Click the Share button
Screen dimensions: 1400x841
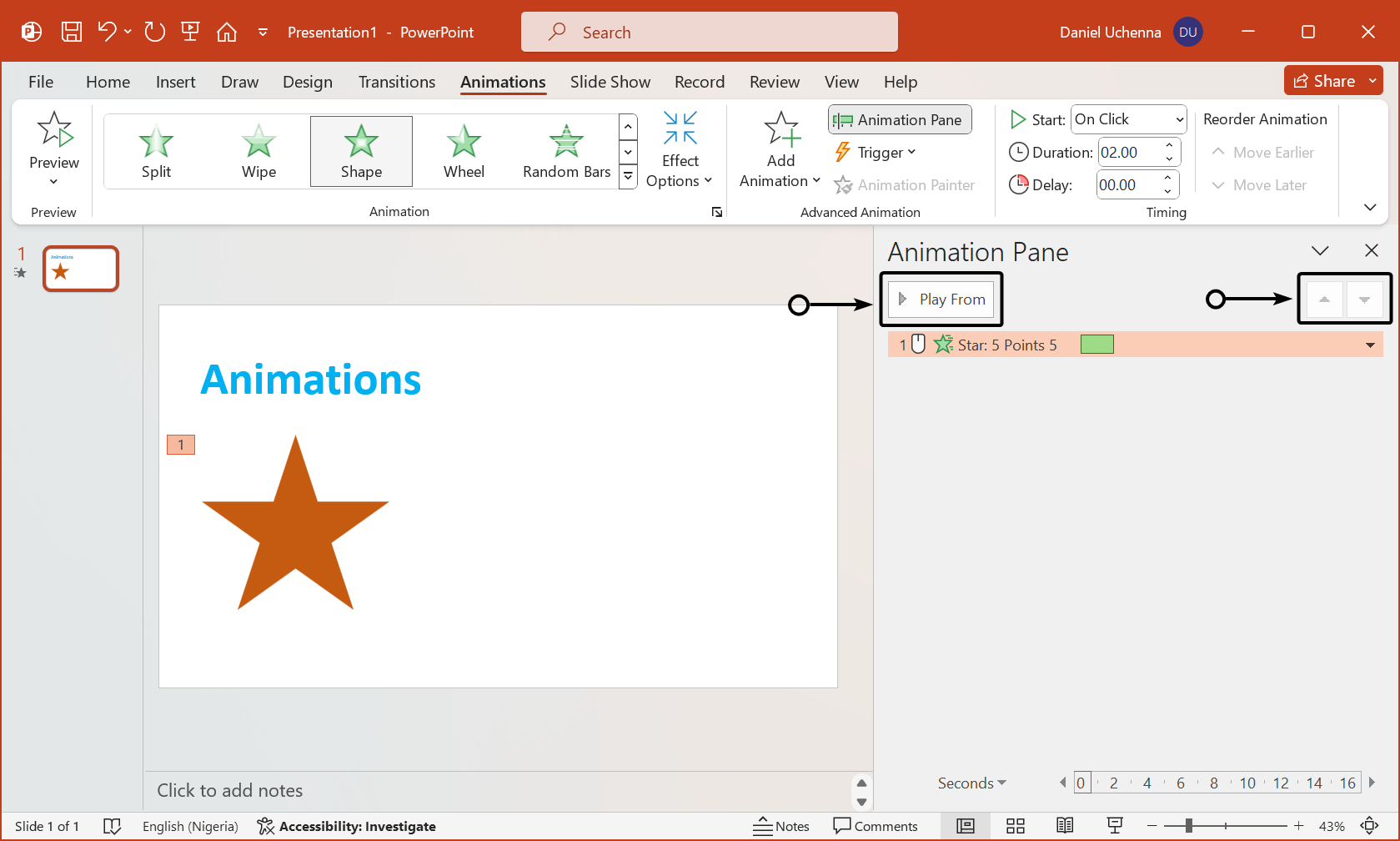pos(1324,81)
